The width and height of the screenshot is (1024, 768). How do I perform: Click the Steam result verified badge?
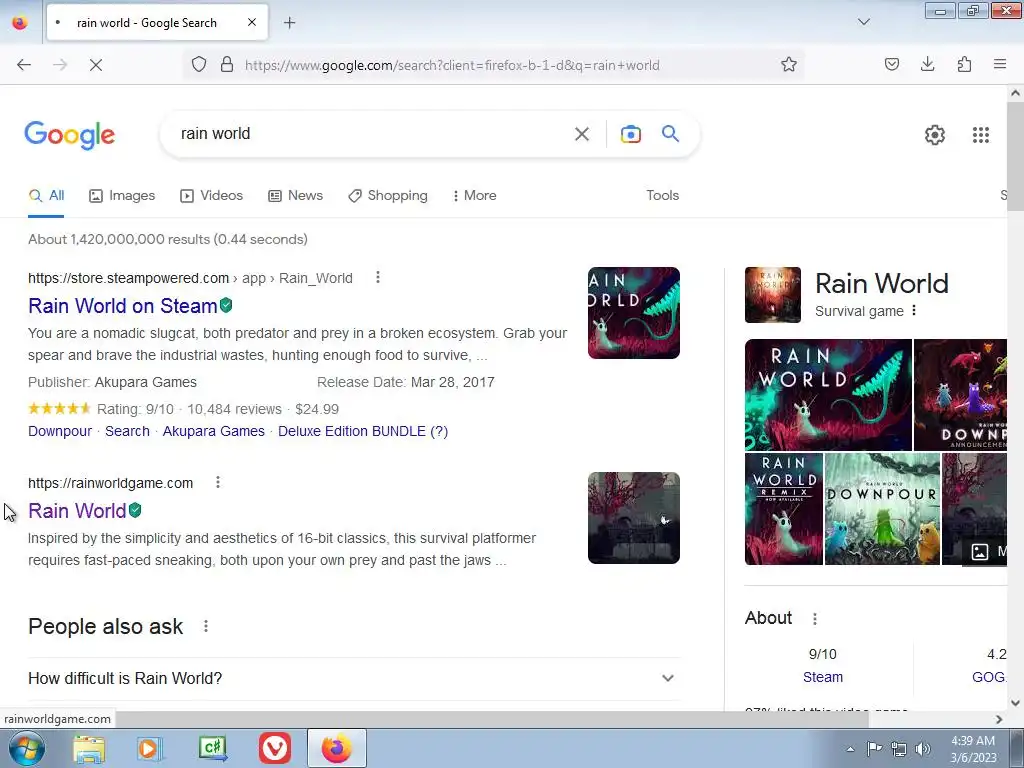tap(226, 305)
